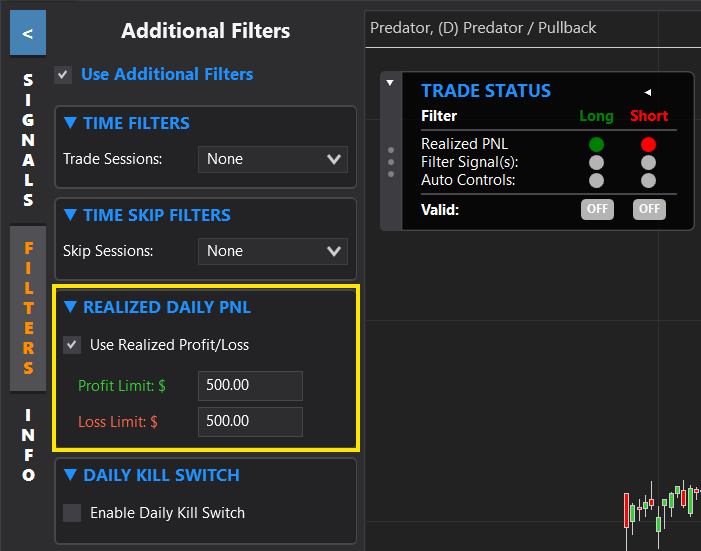701x551 pixels.
Task: Open the Info vertical tab
Action: pos(28,444)
